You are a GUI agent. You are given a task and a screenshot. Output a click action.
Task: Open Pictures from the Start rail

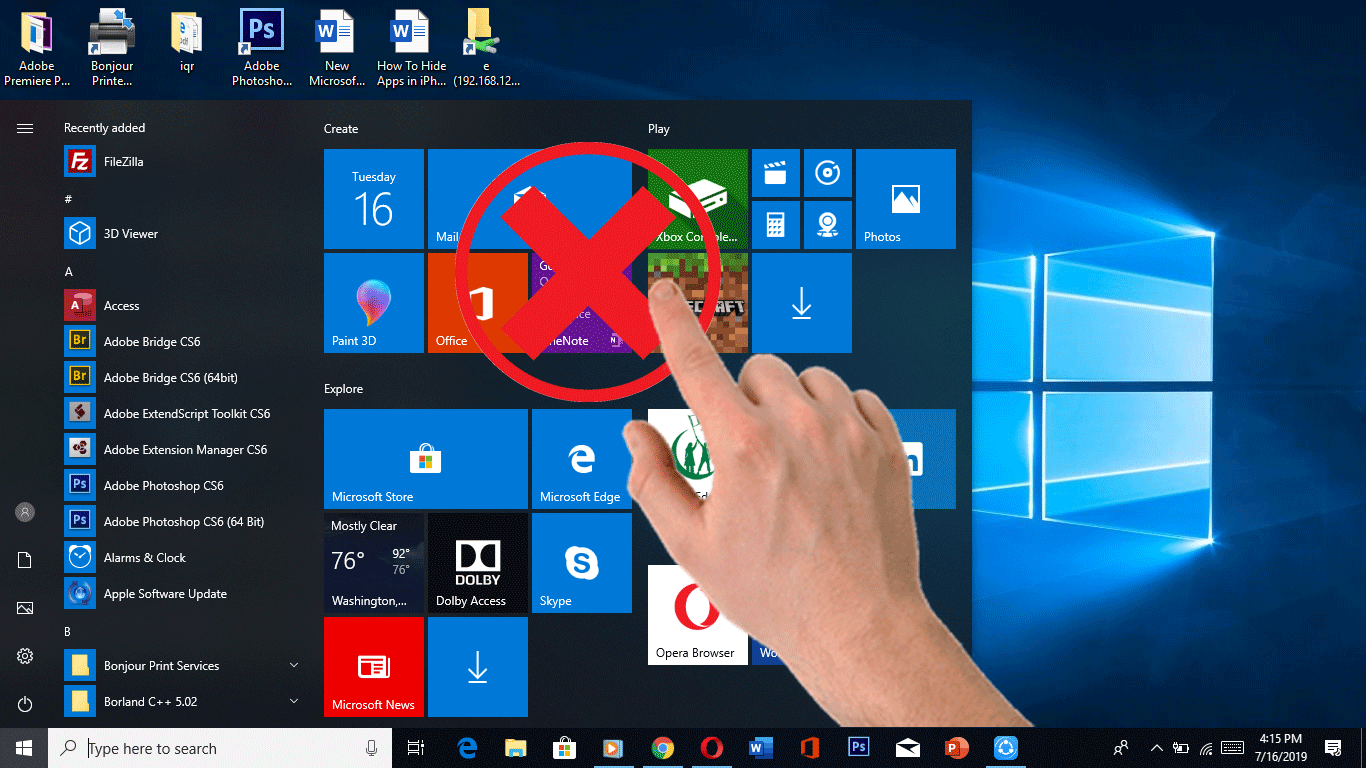tap(25, 609)
